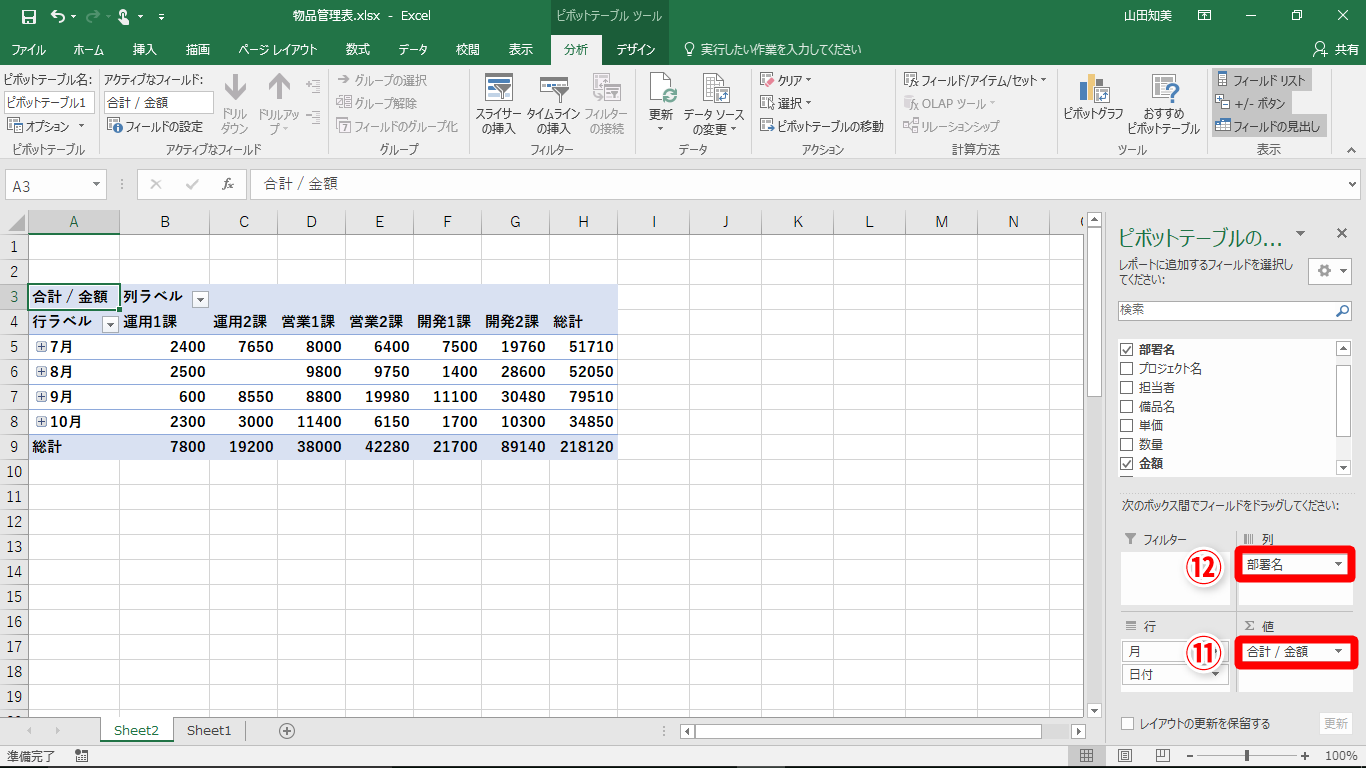
Task: Close the PivotTable Fields pane
Action: click(1342, 233)
